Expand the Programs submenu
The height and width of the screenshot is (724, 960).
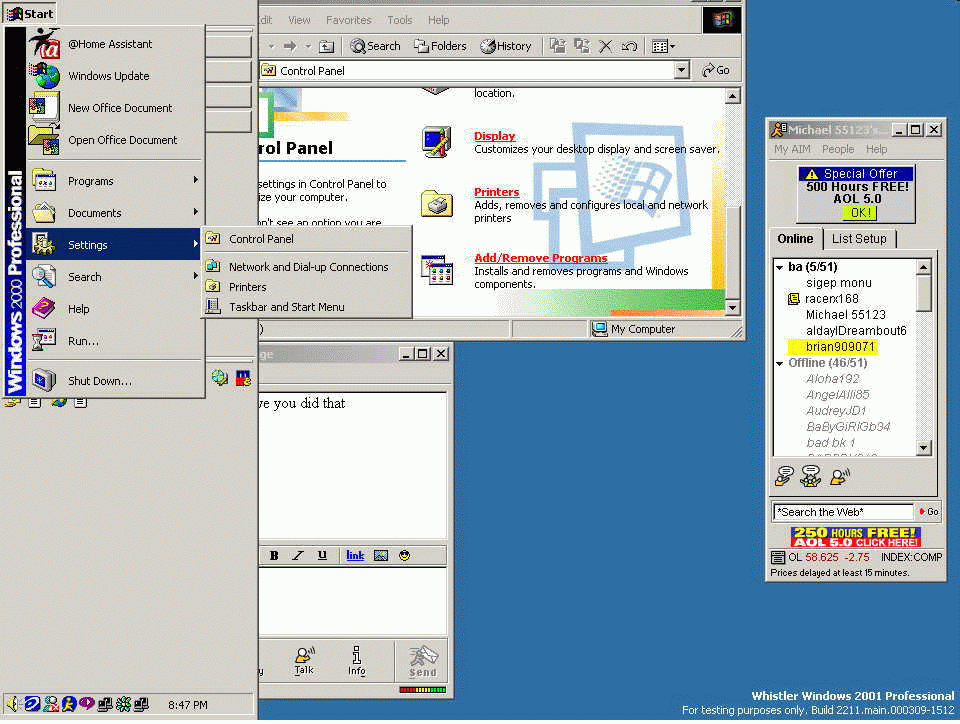click(x=114, y=181)
